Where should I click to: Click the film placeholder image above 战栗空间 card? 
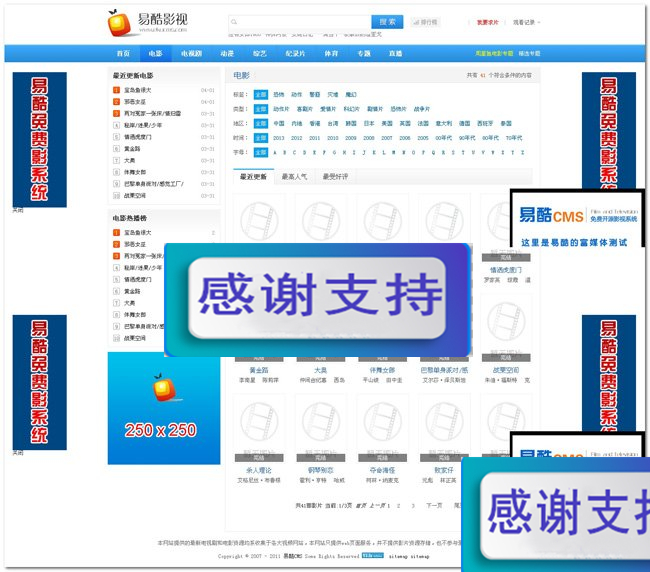pyautogui.click(x=506, y=327)
